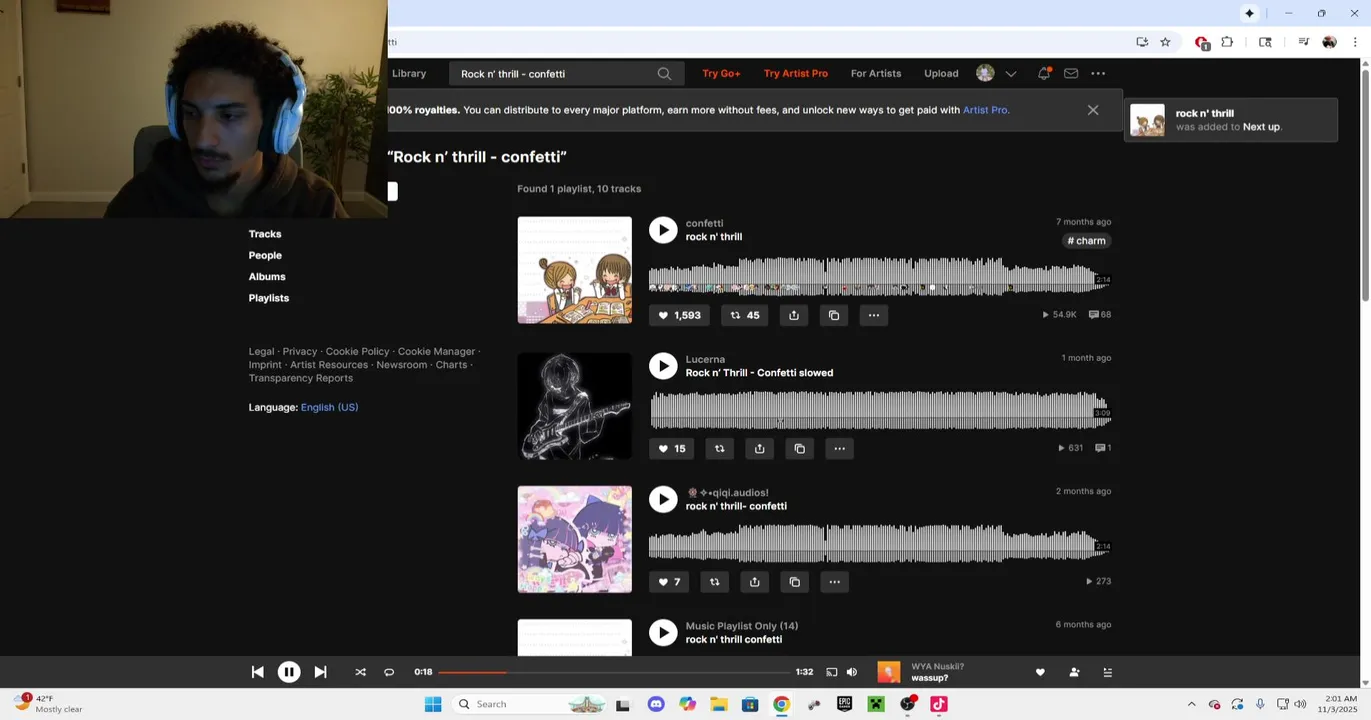1371x720 pixels.
Task: Open more options for qiqi.audios track
Action: click(x=835, y=582)
